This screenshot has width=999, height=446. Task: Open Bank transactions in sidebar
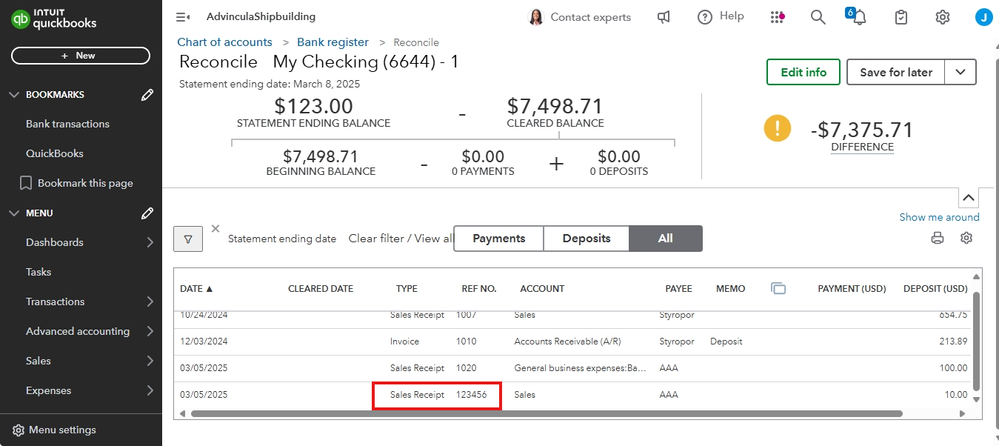pos(67,124)
